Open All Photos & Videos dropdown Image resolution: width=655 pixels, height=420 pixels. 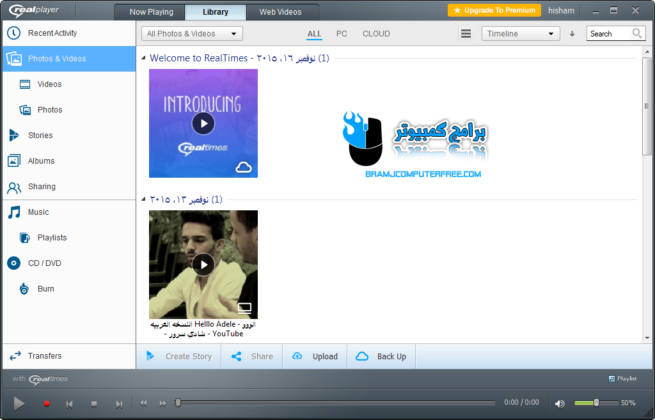[x=192, y=34]
